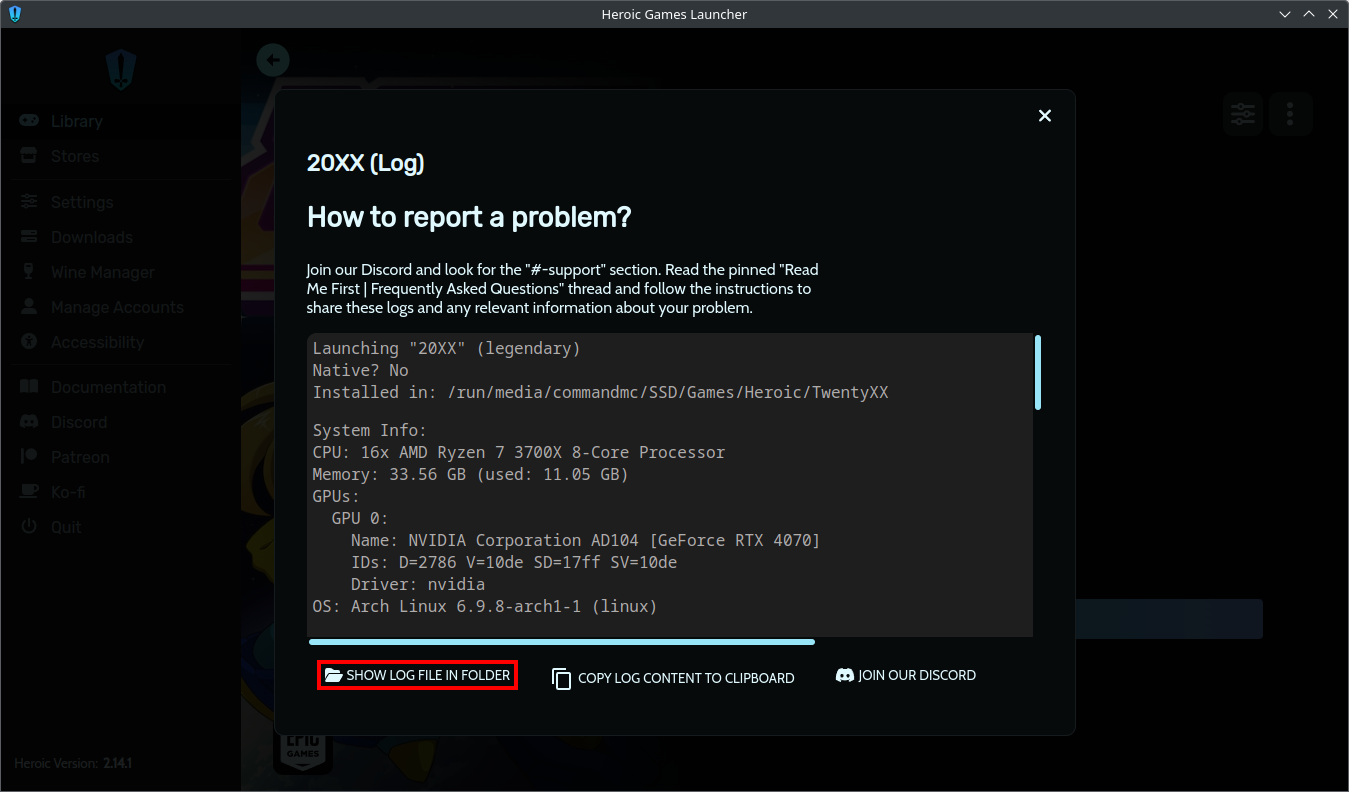1349x792 pixels.
Task: Close the log dialog with X
Action: point(1044,116)
